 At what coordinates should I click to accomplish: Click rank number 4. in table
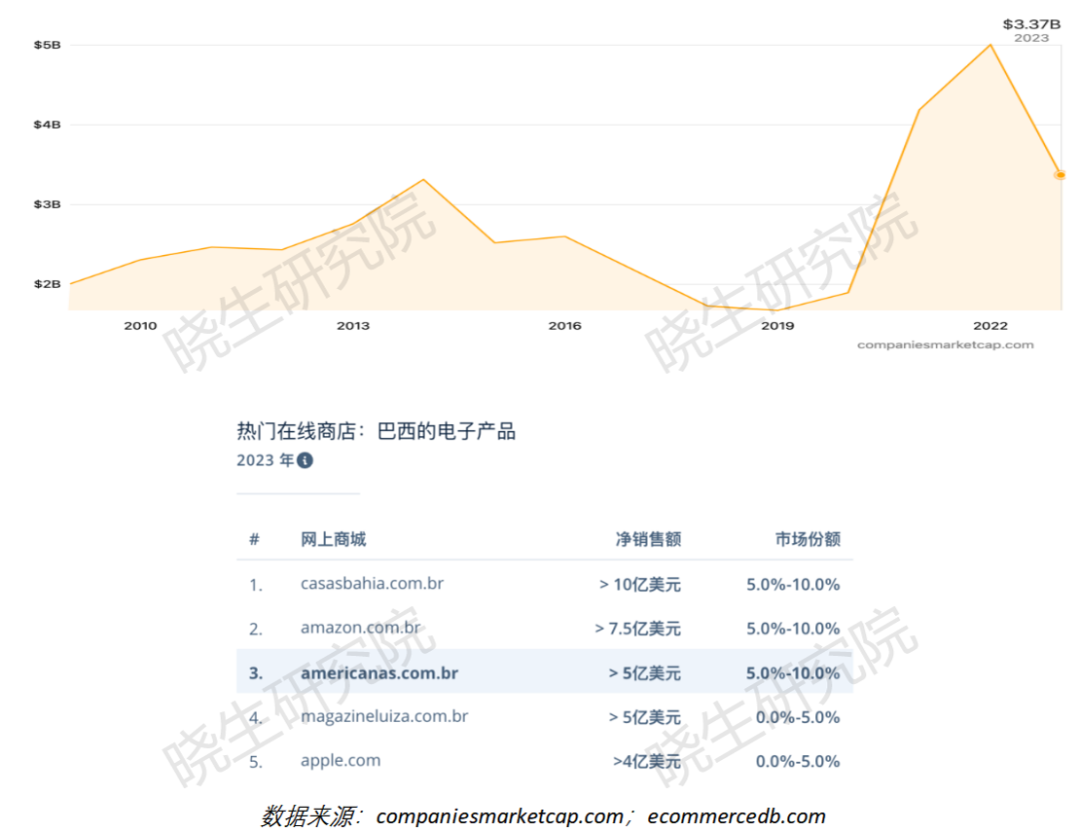(256, 718)
